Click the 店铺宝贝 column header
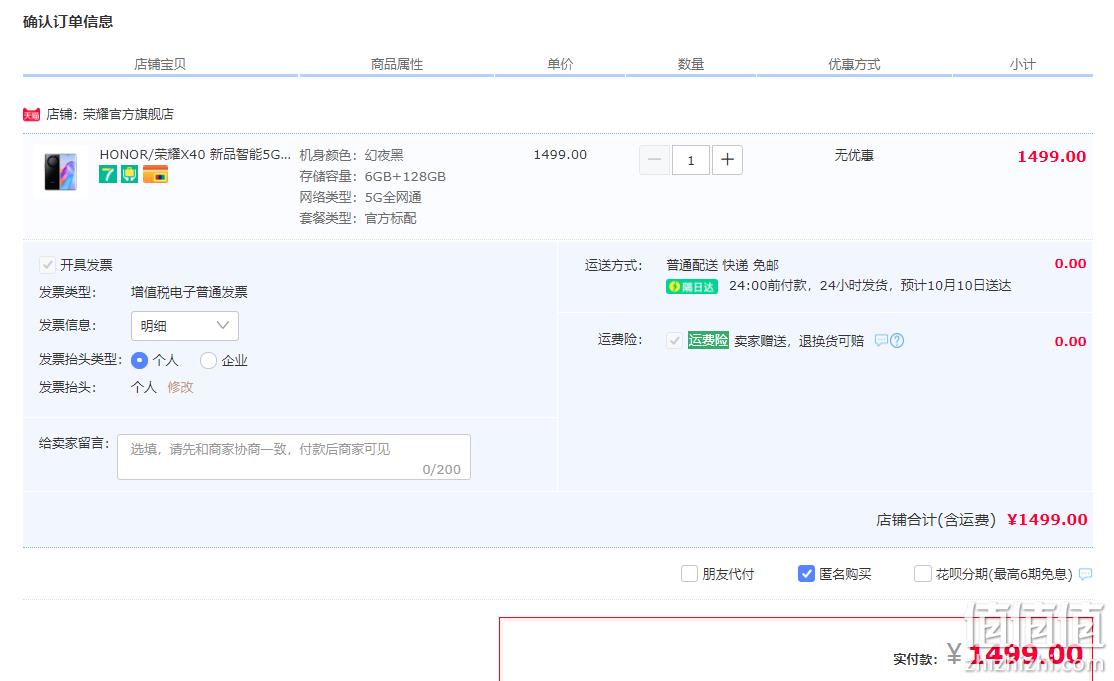The width and height of the screenshot is (1114, 681). (x=160, y=64)
